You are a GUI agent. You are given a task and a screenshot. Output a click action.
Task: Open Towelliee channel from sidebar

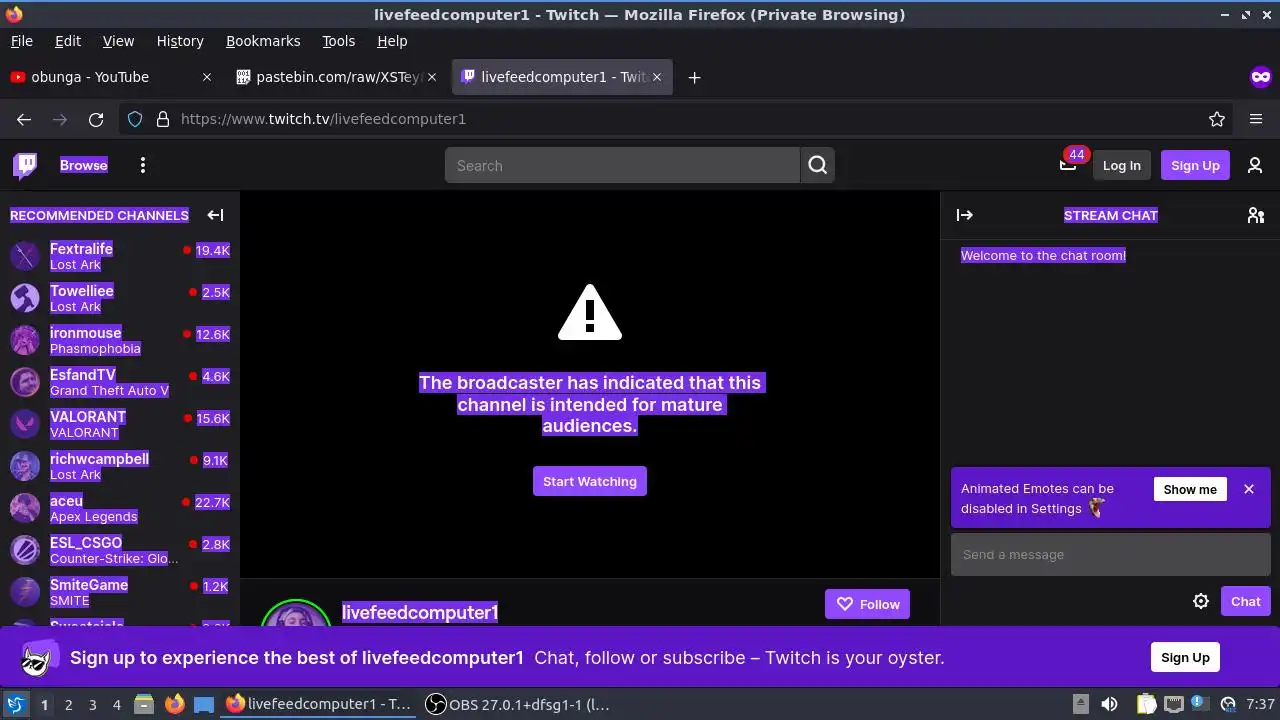pyautogui.click(x=120, y=298)
